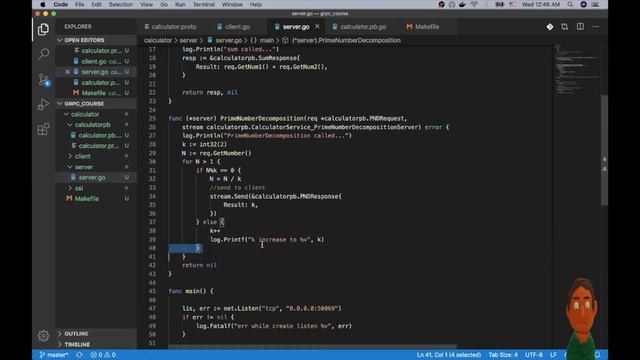The width and height of the screenshot is (640, 360).
Task: Click the server.go breadcrumb segment
Action: click(224, 40)
